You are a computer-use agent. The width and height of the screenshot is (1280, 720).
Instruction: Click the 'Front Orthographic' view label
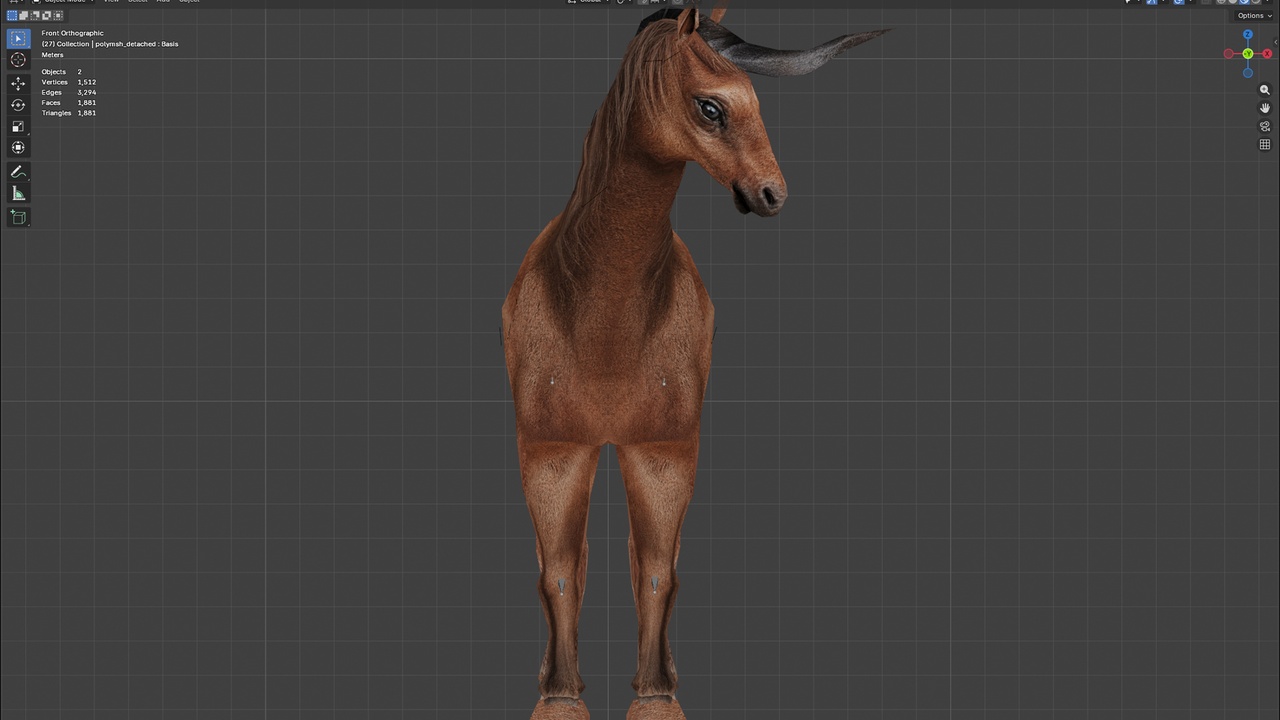[x=72, y=33]
